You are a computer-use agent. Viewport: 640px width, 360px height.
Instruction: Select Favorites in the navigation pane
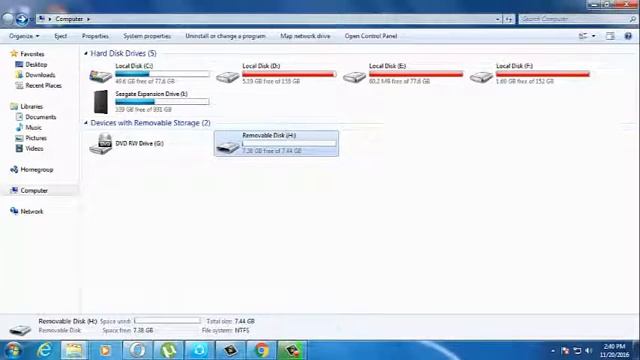[x=32, y=54]
